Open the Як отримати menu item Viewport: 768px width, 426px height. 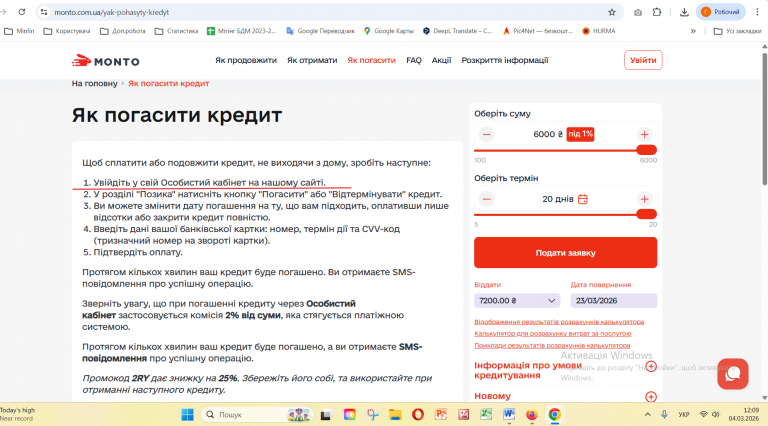tap(312, 60)
